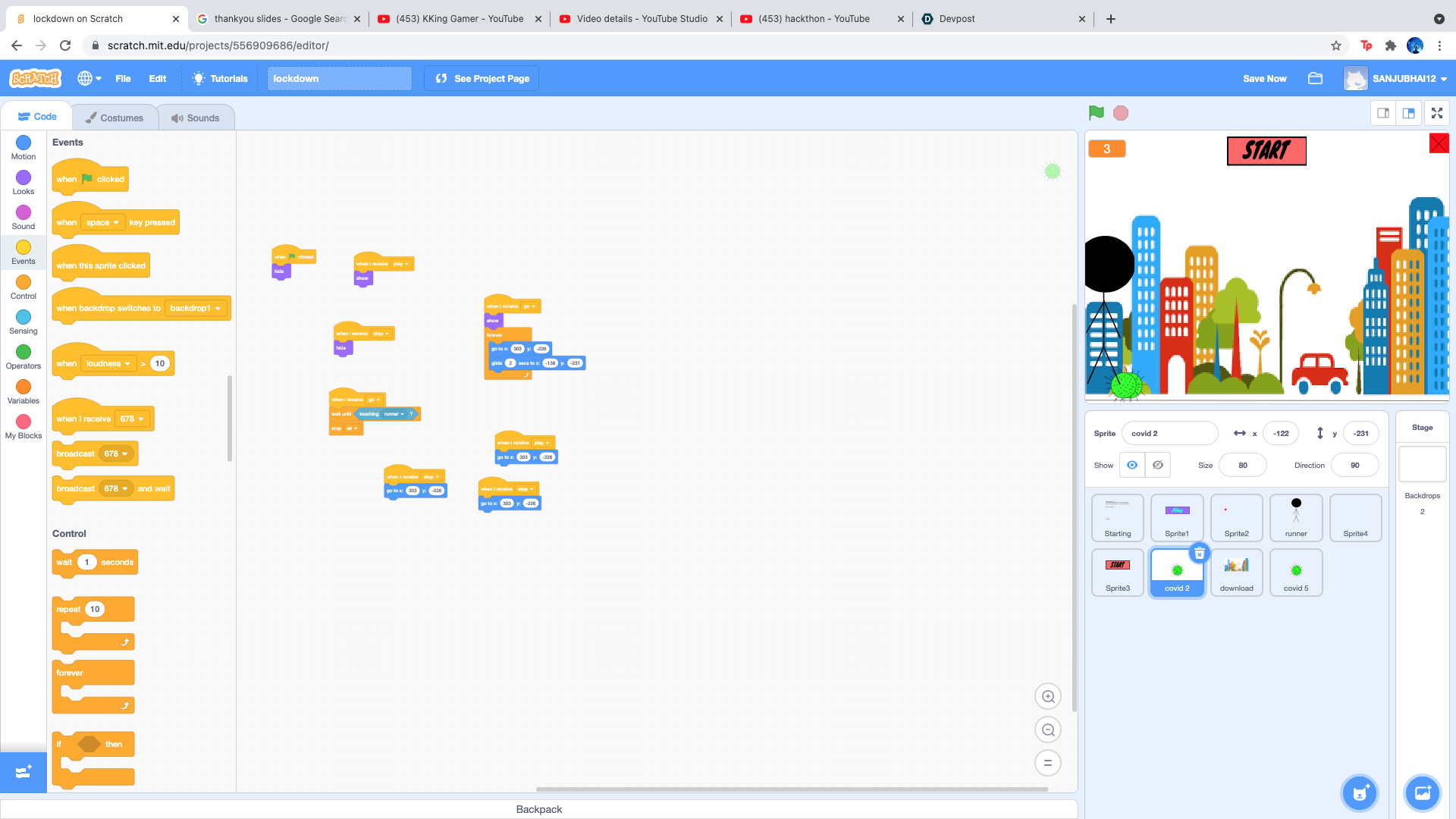The image size is (1456, 819).
Task: Expand the SANJUBHAI12 account menu
Action: tap(1404, 78)
